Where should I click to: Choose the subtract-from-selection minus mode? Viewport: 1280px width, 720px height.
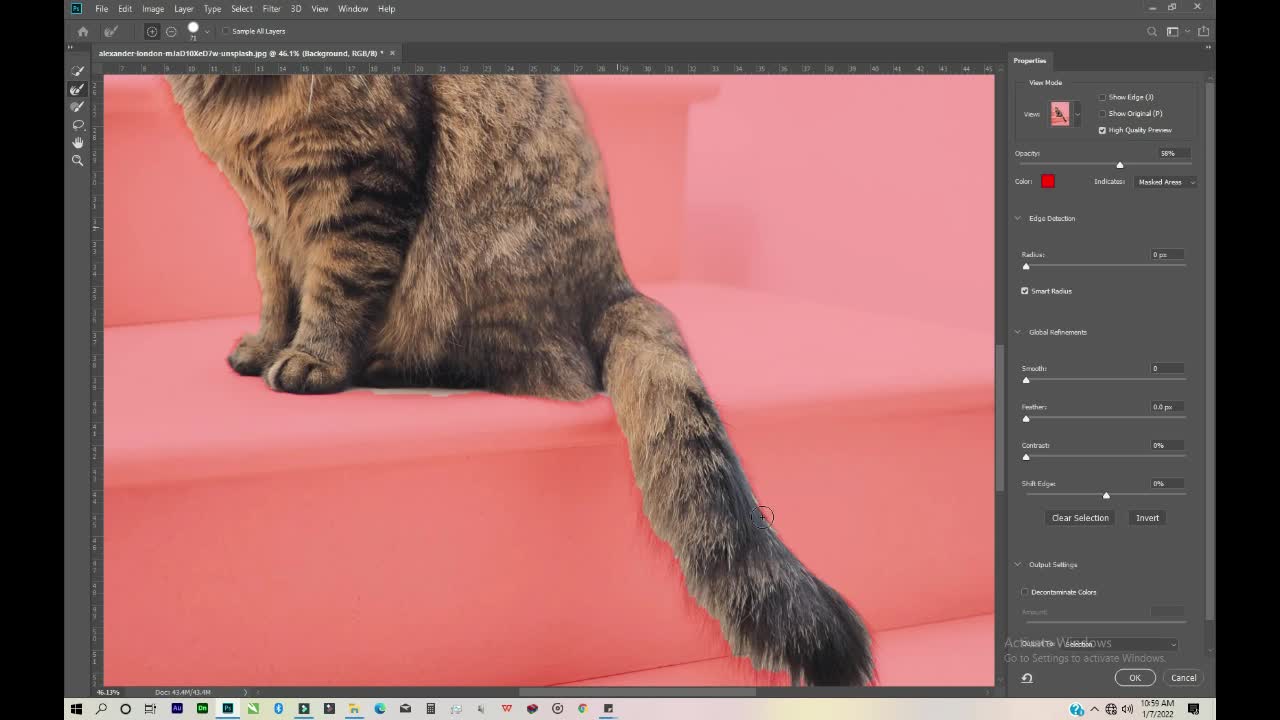(x=171, y=31)
